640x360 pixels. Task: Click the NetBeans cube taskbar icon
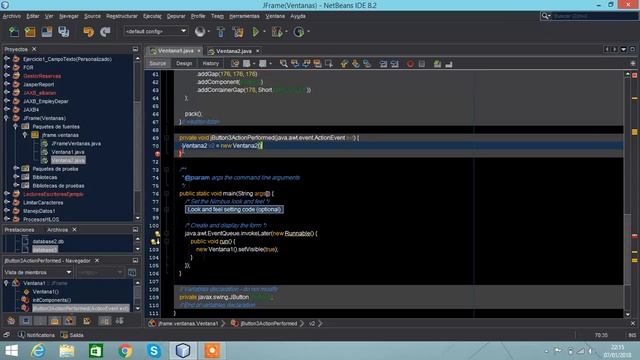click(x=183, y=351)
